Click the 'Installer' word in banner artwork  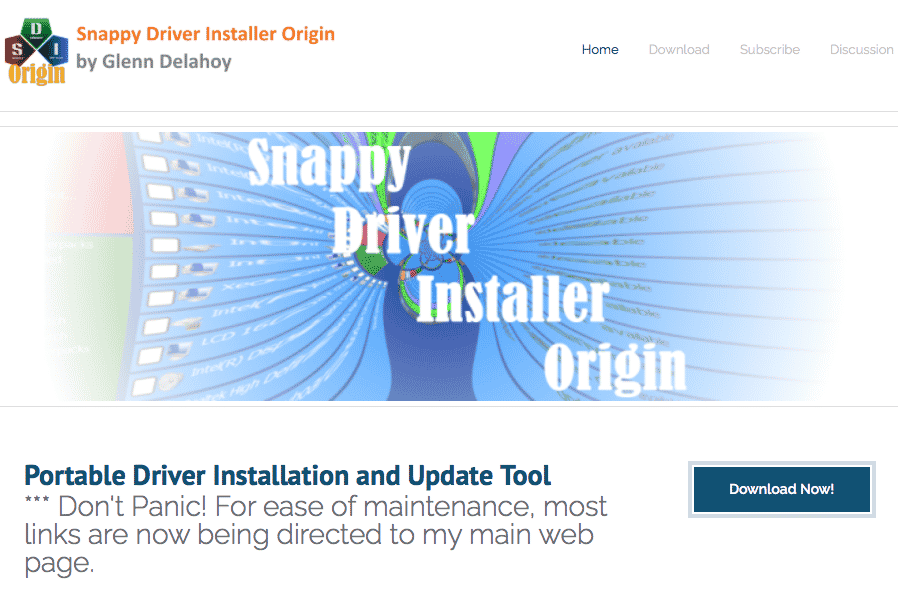513,299
